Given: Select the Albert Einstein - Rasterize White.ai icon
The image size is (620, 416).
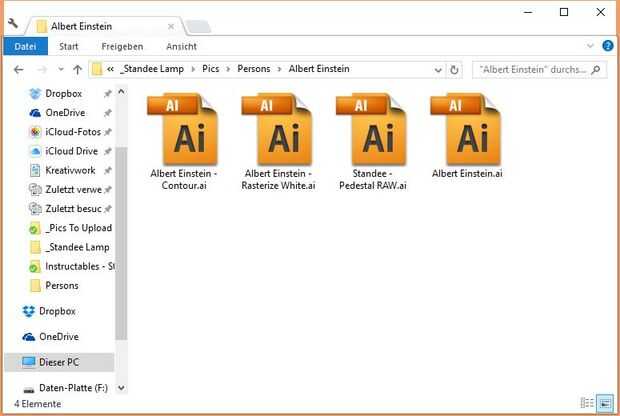Looking at the screenshot, I should click(x=277, y=129).
